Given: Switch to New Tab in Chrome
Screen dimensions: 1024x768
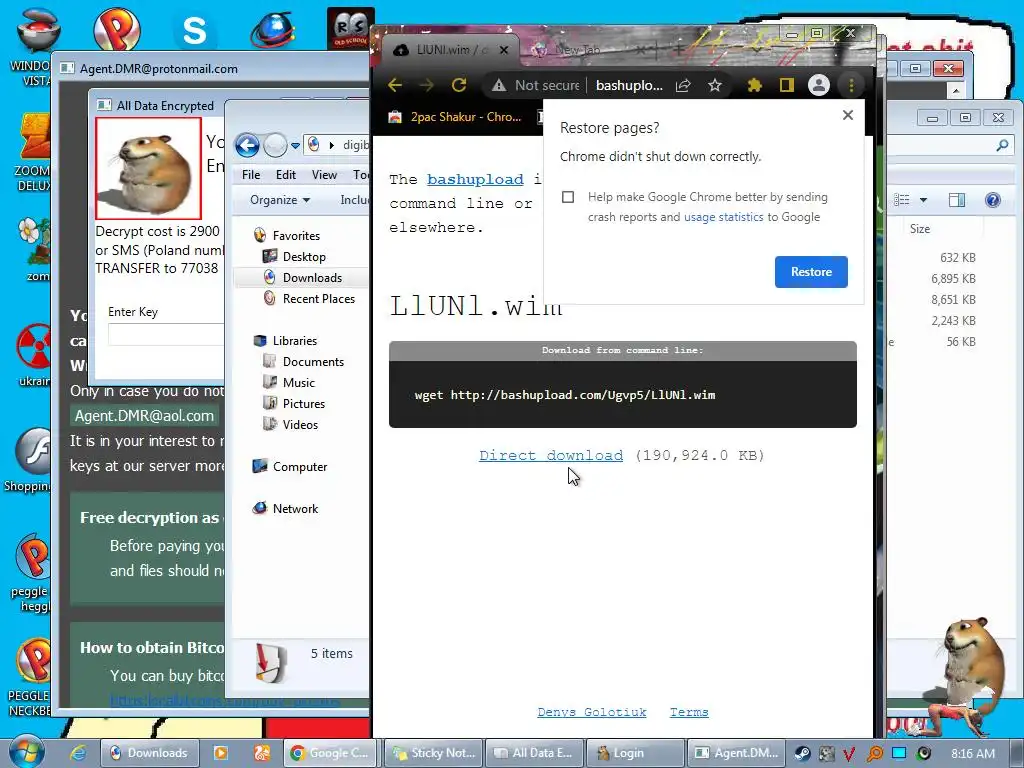Looking at the screenshot, I should pyautogui.click(x=577, y=50).
